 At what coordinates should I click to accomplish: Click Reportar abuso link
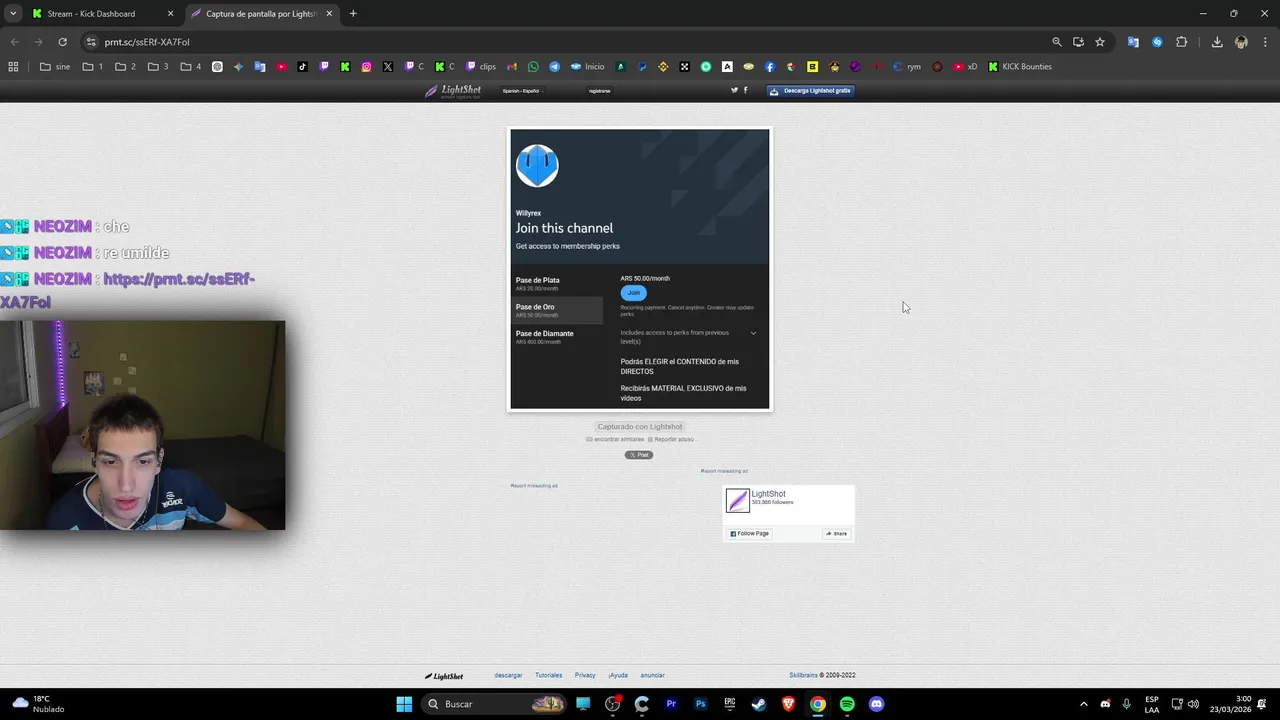671,439
